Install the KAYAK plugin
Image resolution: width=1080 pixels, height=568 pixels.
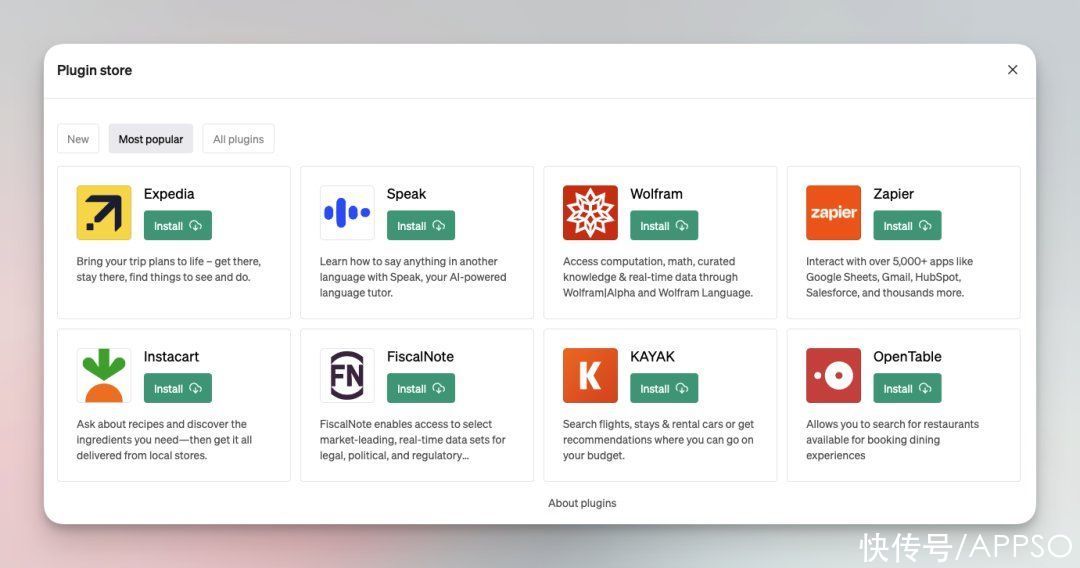coord(664,388)
